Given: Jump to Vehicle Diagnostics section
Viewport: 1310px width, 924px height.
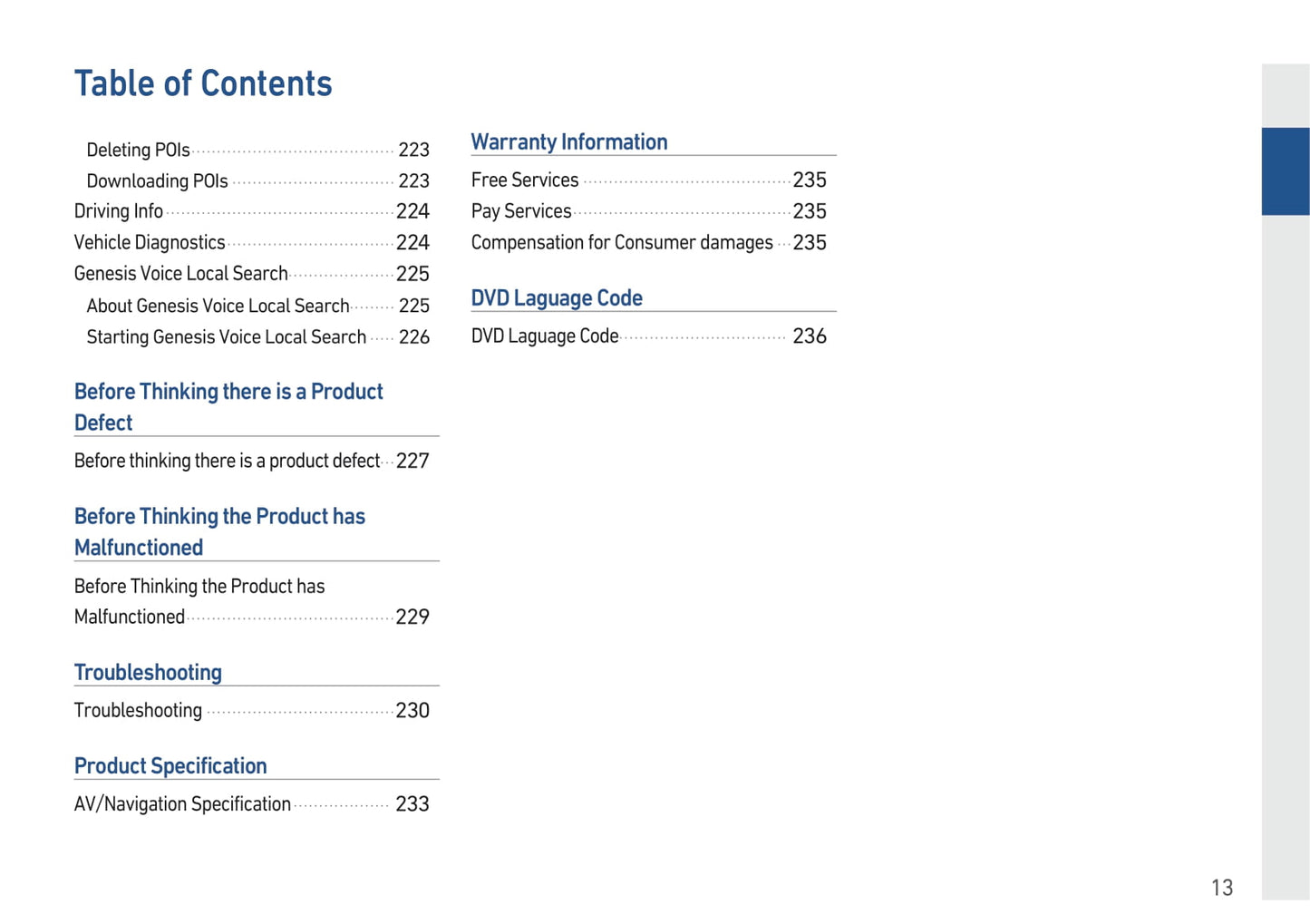Looking at the screenshot, I should click(150, 242).
